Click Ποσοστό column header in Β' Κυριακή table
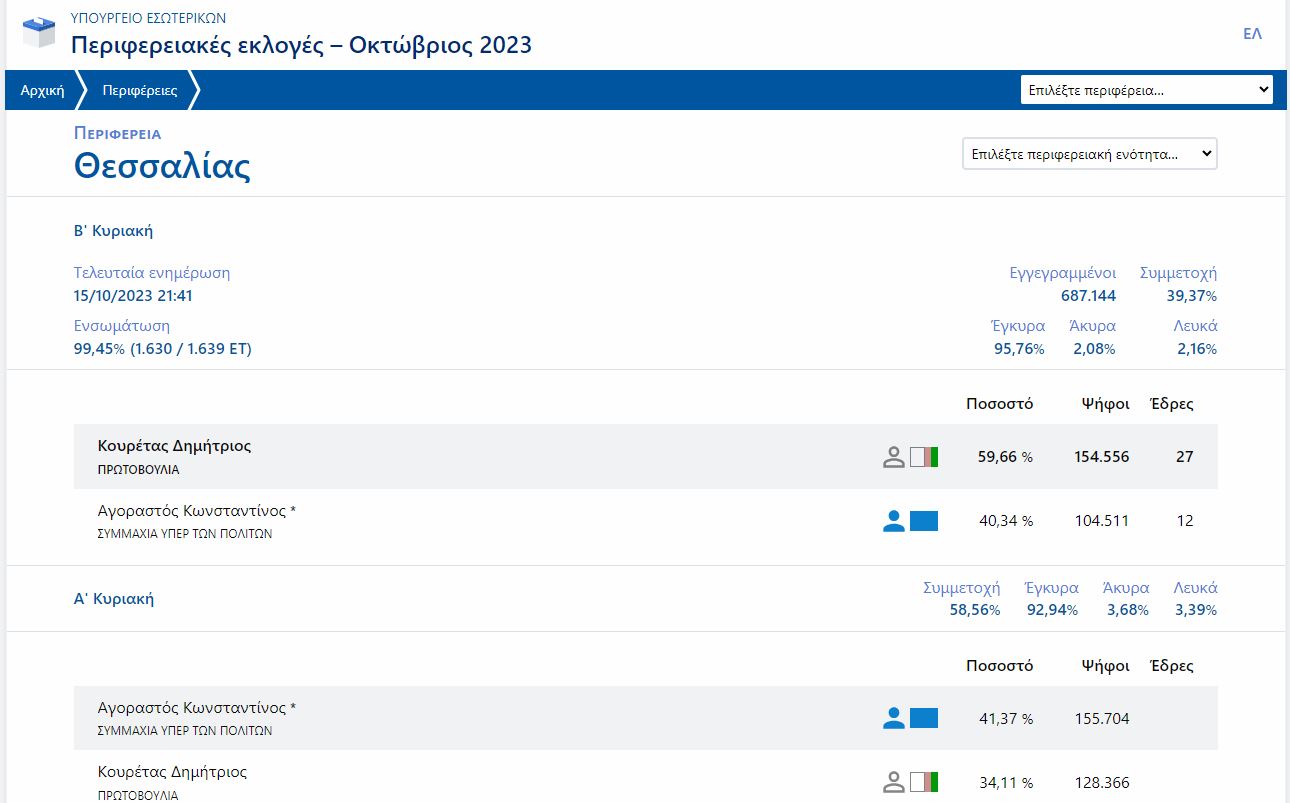This screenshot has width=1290, height=803. 1000,404
